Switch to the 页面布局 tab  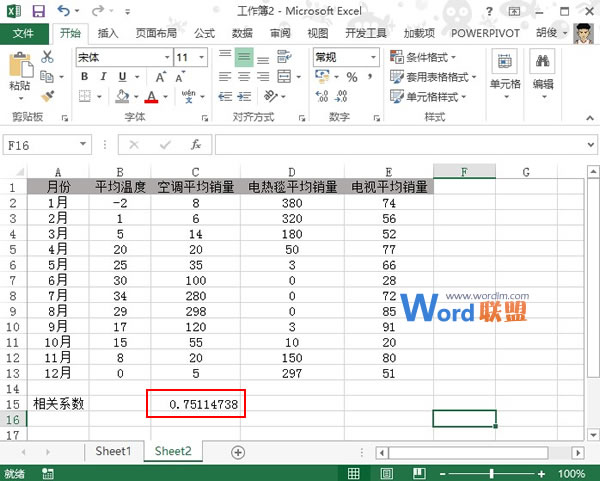(156, 34)
